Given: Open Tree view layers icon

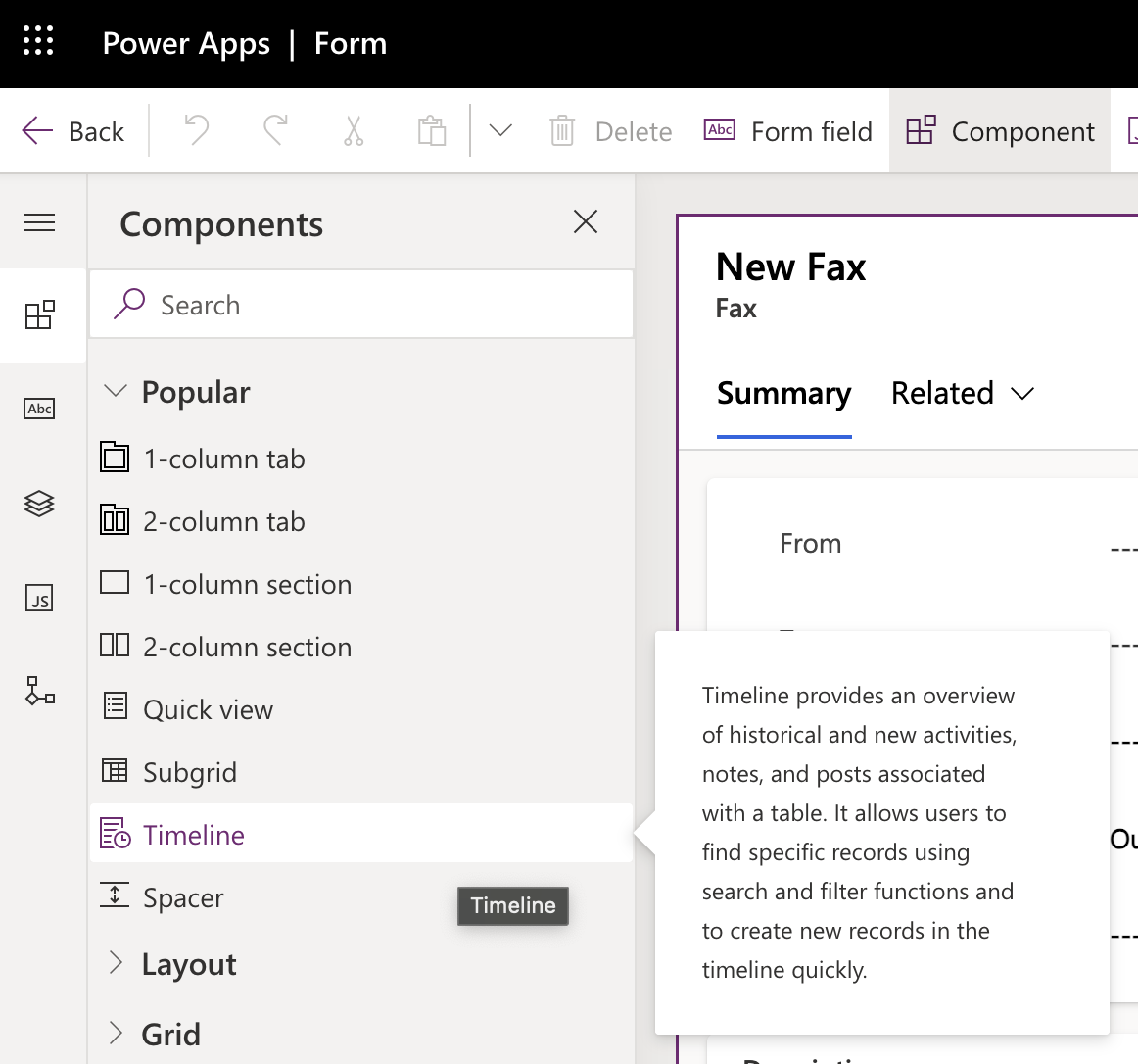Looking at the screenshot, I should click(x=39, y=504).
